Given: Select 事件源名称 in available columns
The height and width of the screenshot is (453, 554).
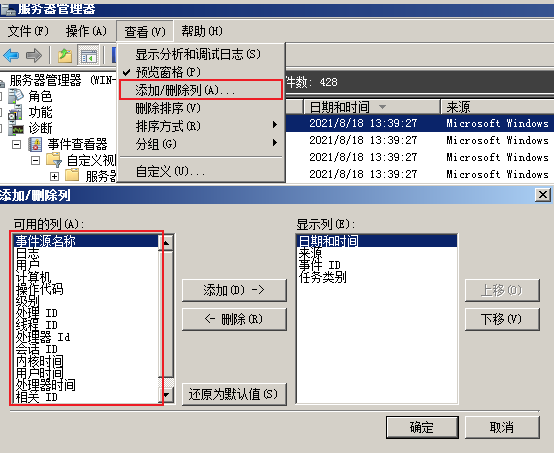Looking at the screenshot, I should [x=87, y=241].
